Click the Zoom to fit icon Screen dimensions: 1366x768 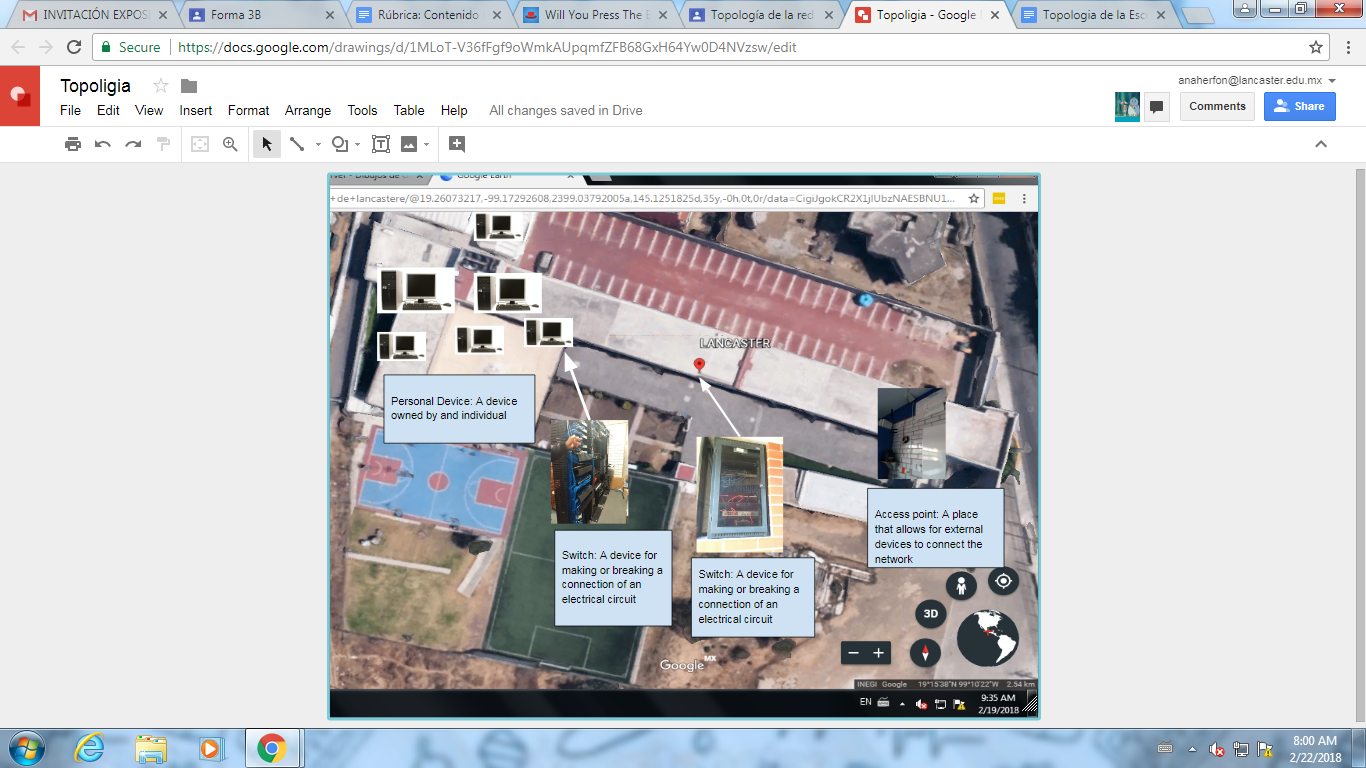200,144
